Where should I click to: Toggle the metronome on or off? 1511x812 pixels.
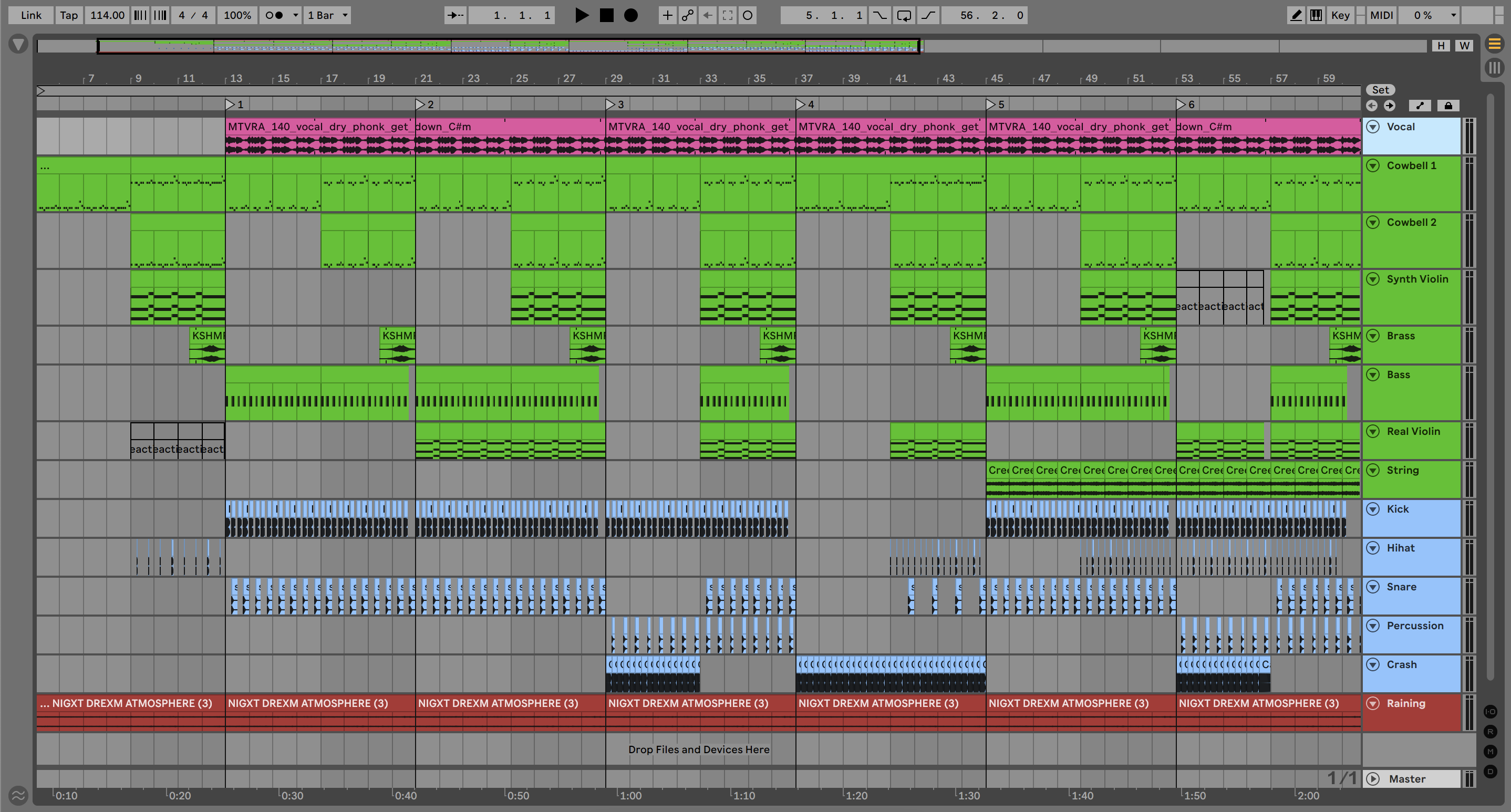click(274, 15)
